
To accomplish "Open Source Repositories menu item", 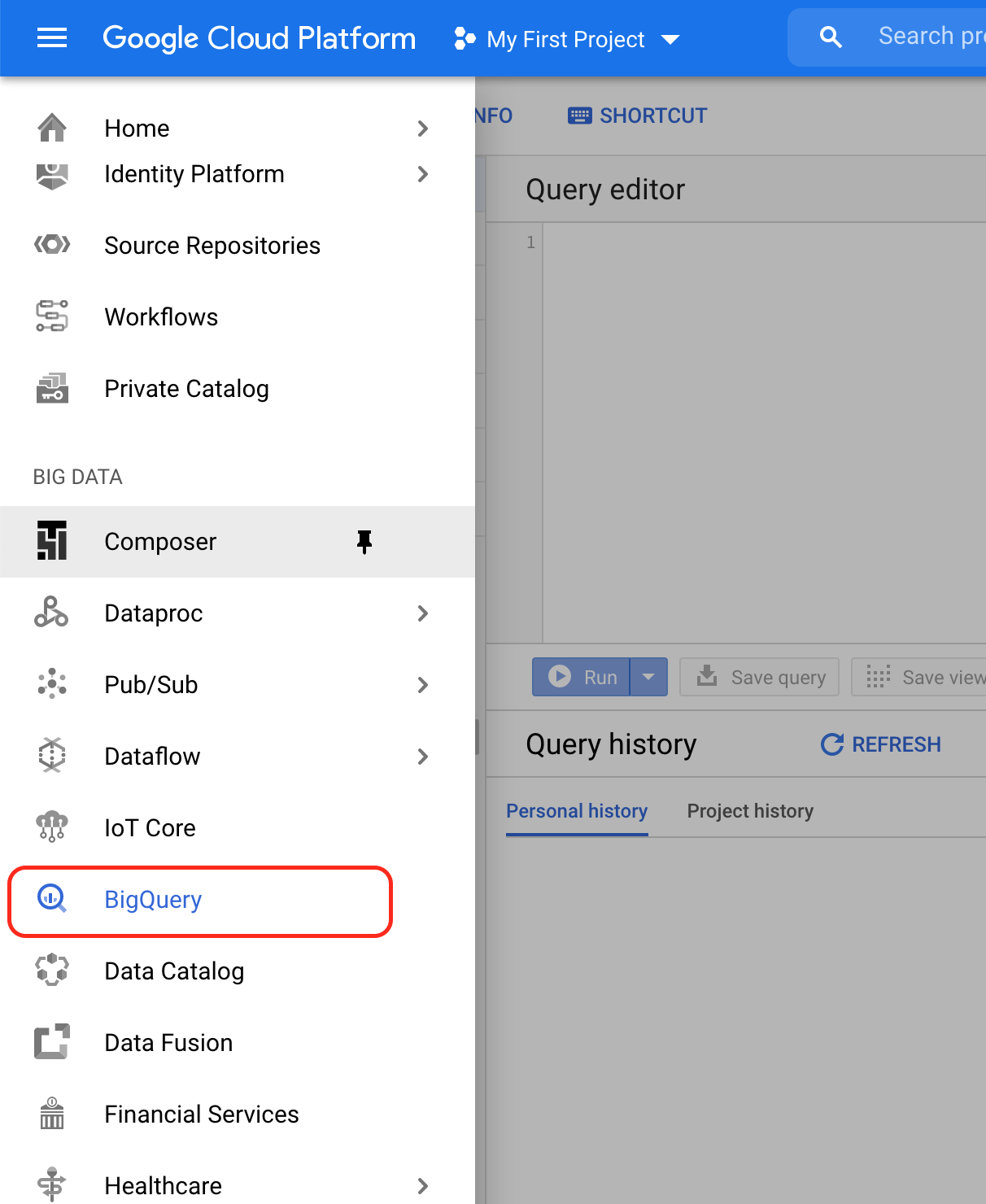I will click(x=238, y=246).
